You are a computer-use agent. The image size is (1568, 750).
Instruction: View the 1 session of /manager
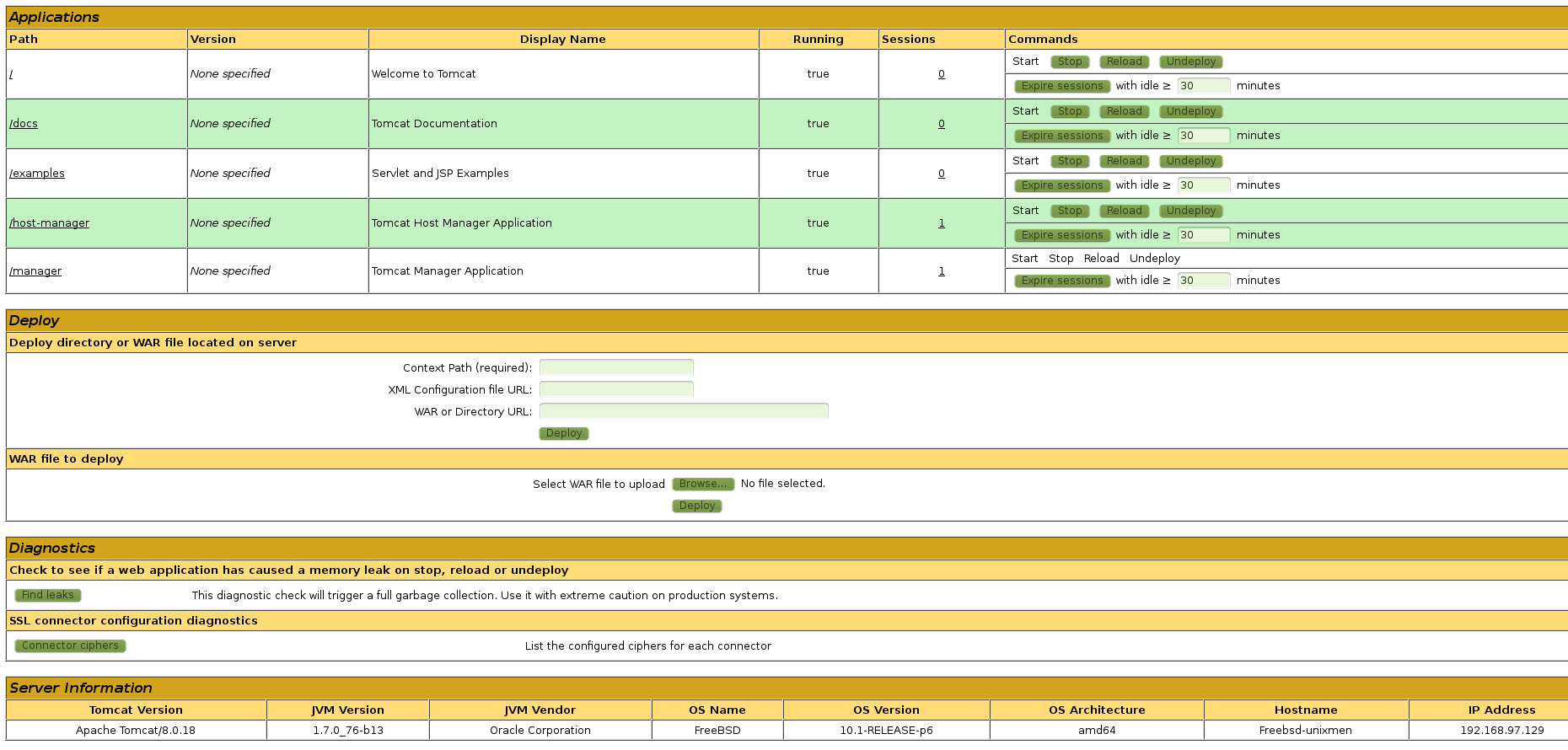(942, 271)
